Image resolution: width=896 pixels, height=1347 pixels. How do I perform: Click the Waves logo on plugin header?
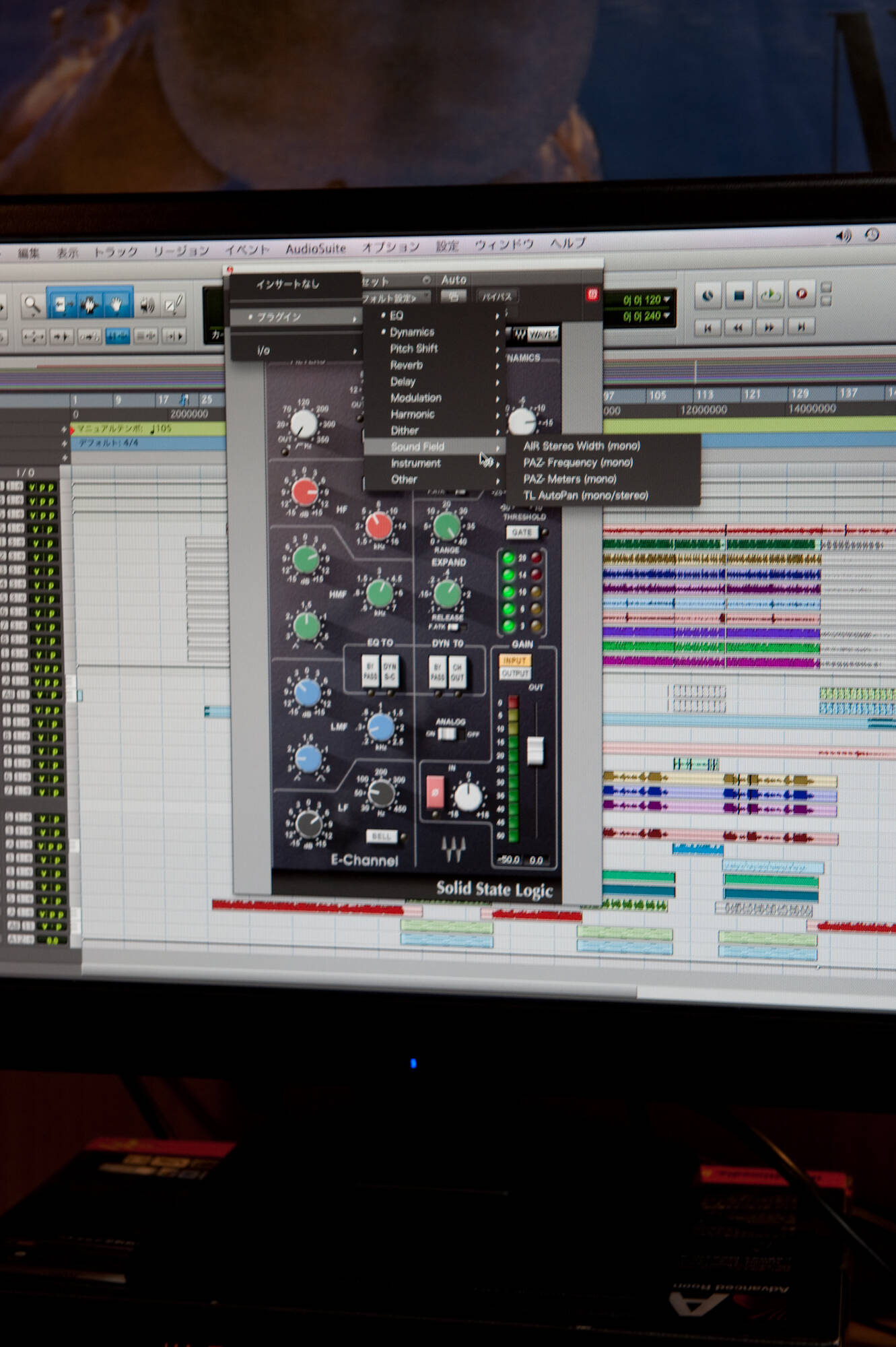(x=536, y=334)
